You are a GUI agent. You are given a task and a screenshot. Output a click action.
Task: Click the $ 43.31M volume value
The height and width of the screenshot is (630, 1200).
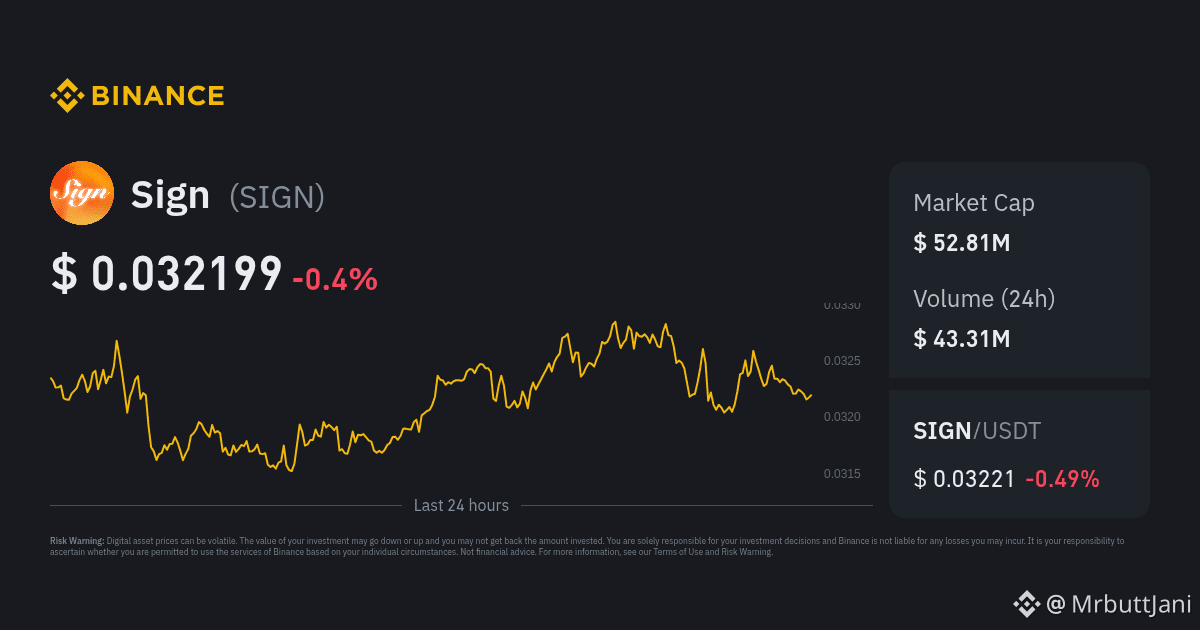962,339
